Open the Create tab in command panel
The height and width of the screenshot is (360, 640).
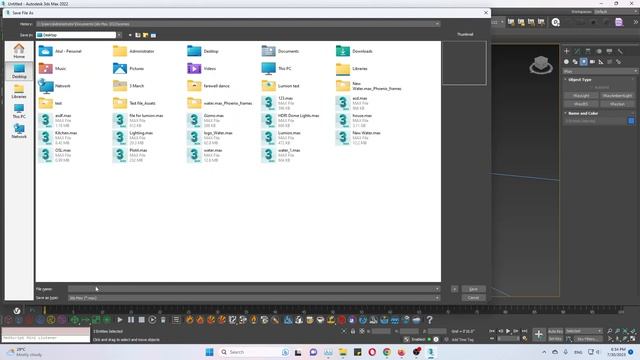coord(567,51)
